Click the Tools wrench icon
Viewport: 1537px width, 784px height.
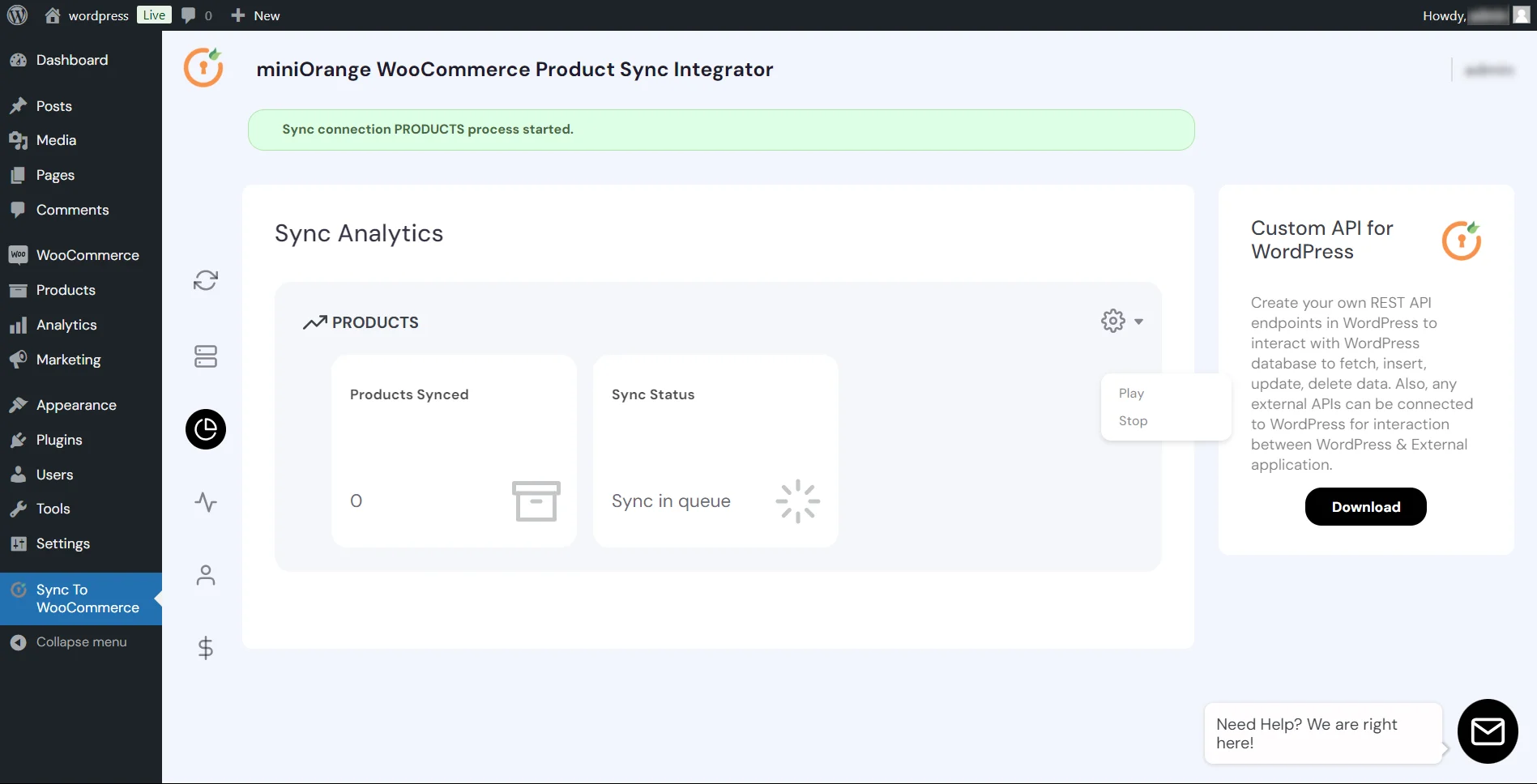pyautogui.click(x=18, y=509)
